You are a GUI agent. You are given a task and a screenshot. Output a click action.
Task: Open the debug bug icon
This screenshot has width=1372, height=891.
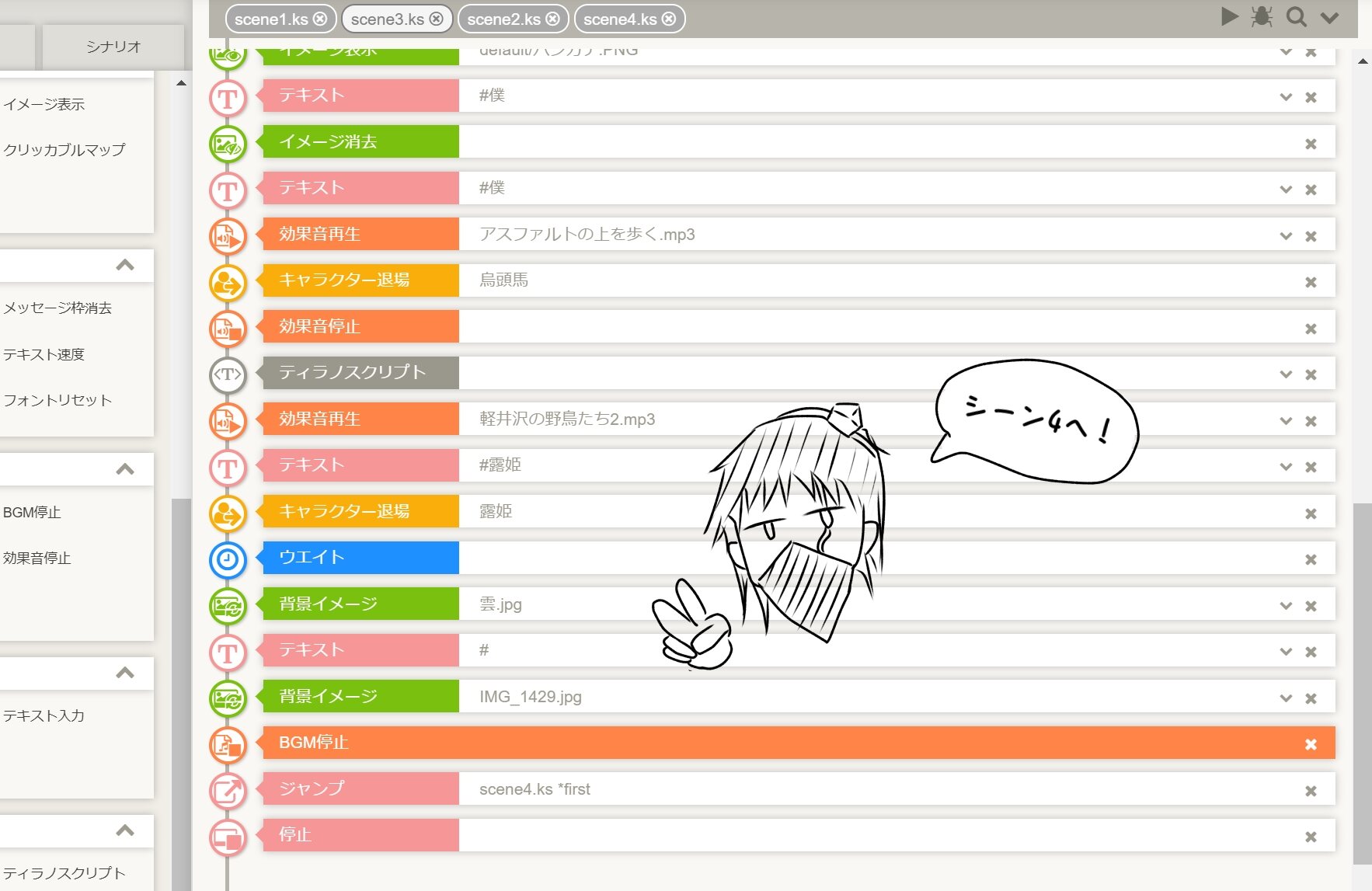[x=1262, y=17]
